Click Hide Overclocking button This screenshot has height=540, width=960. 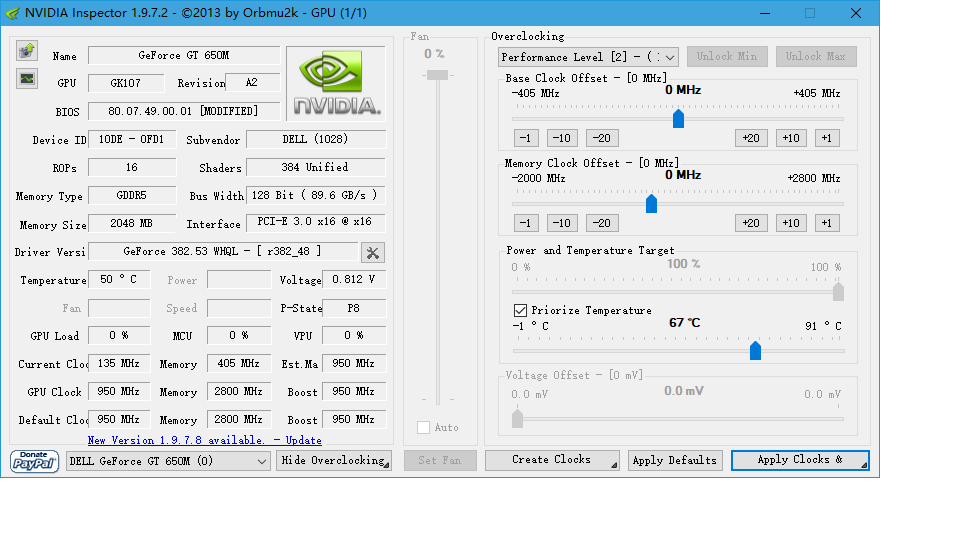[334, 460]
